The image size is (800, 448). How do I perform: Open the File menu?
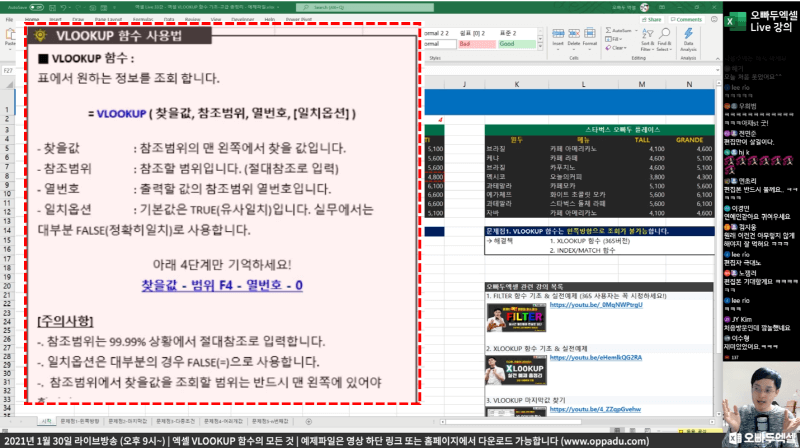[x=9, y=19]
